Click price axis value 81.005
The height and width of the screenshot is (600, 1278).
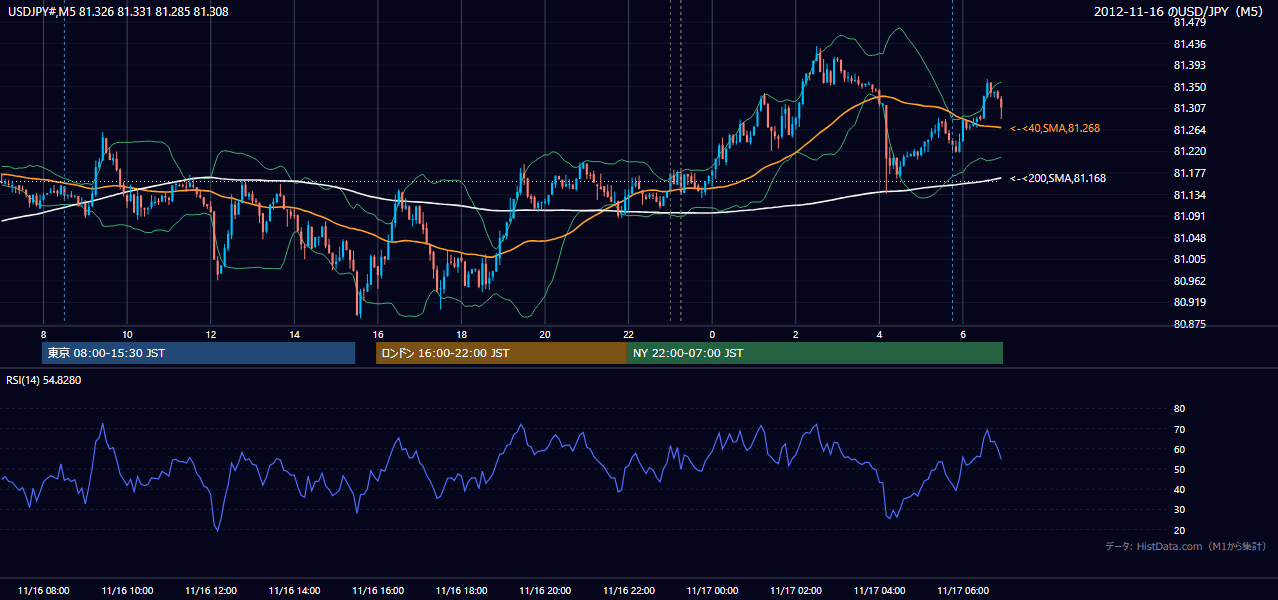[1190, 259]
